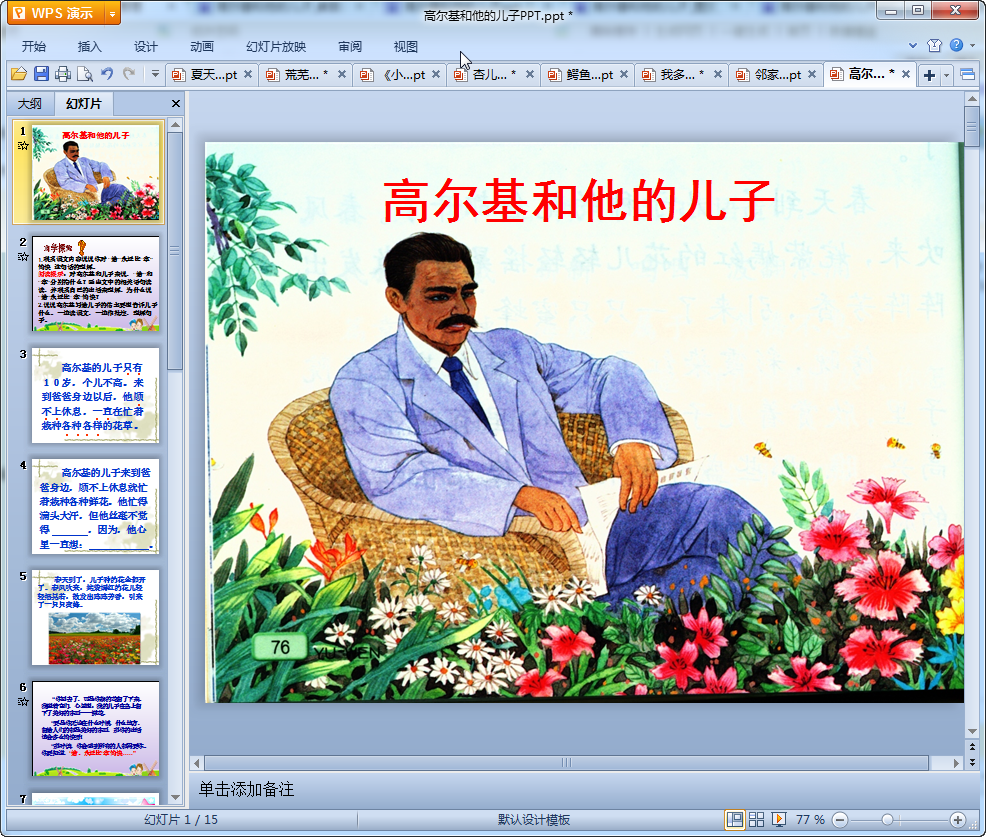Close the 《小...pt document tab
Screen dimensions: 986x837
(x=436, y=74)
